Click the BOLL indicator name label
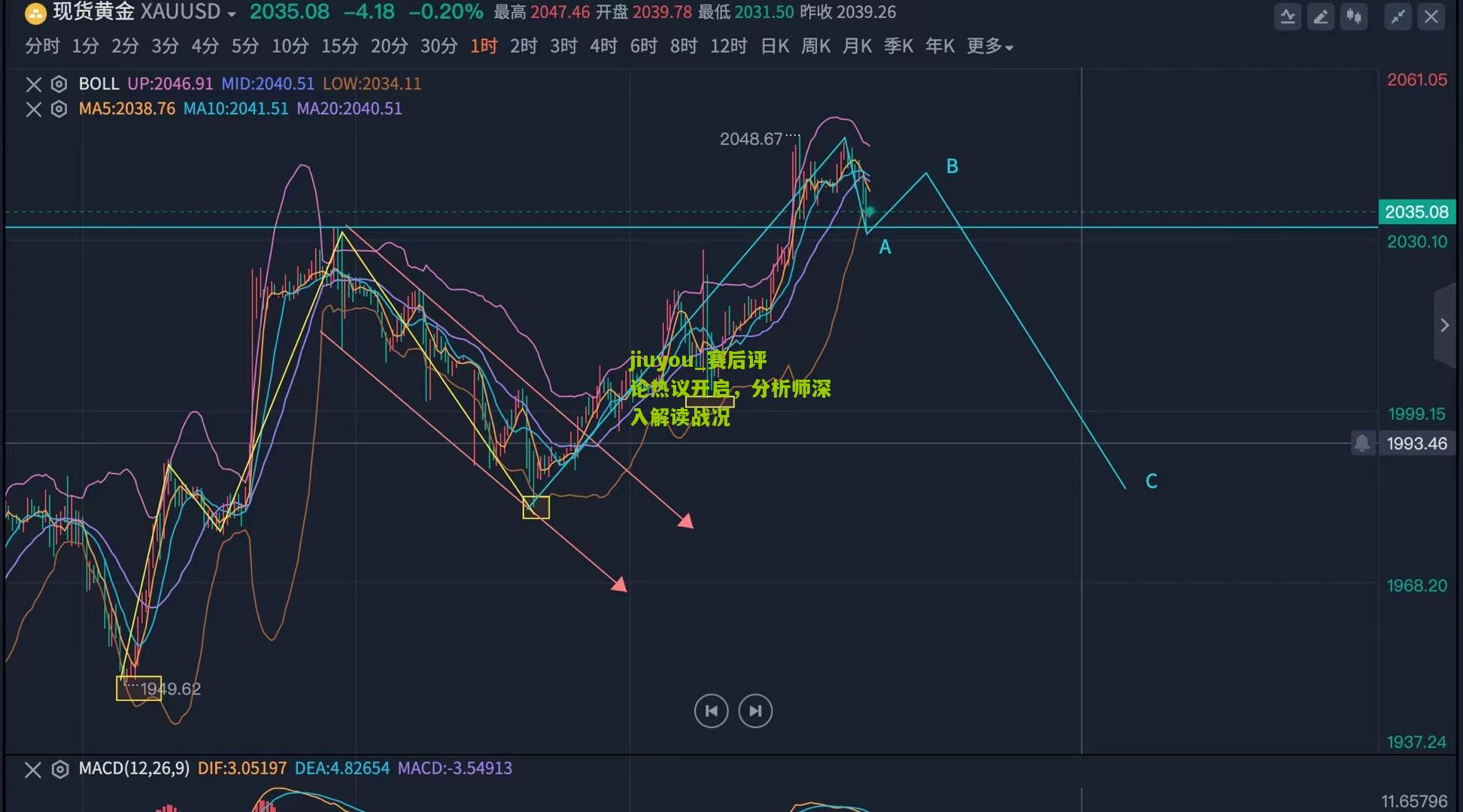Screen dimensions: 1463x812 (x=99, y=84)
